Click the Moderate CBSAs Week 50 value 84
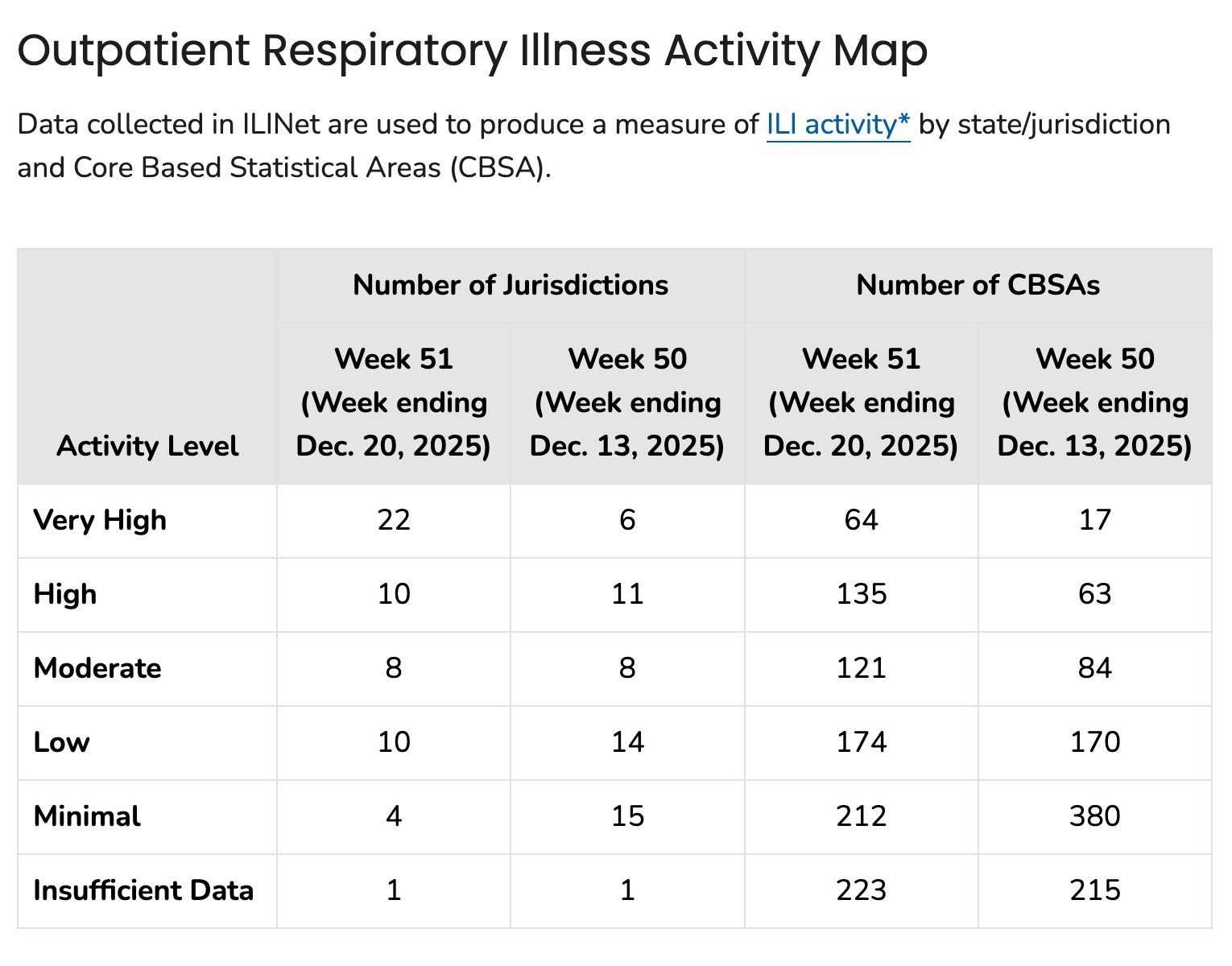This screenshot has height=966, width=1232. [1094, 668]
